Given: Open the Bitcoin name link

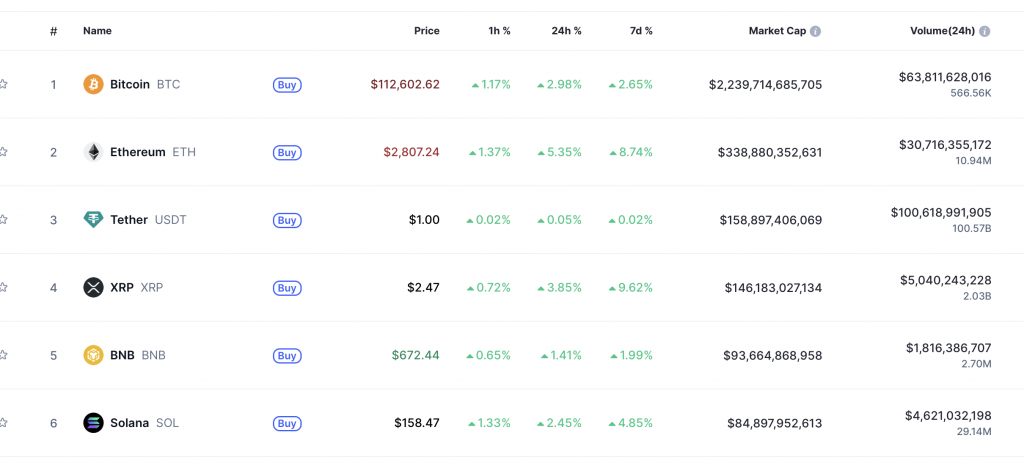Looking at the screenshot, I should coord(130,84).
